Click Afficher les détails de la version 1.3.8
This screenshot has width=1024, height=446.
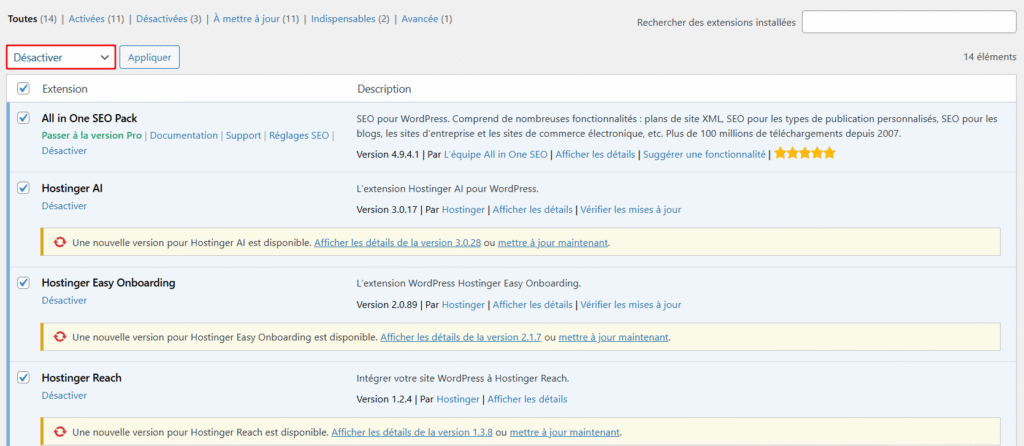[x=412, y=432]
